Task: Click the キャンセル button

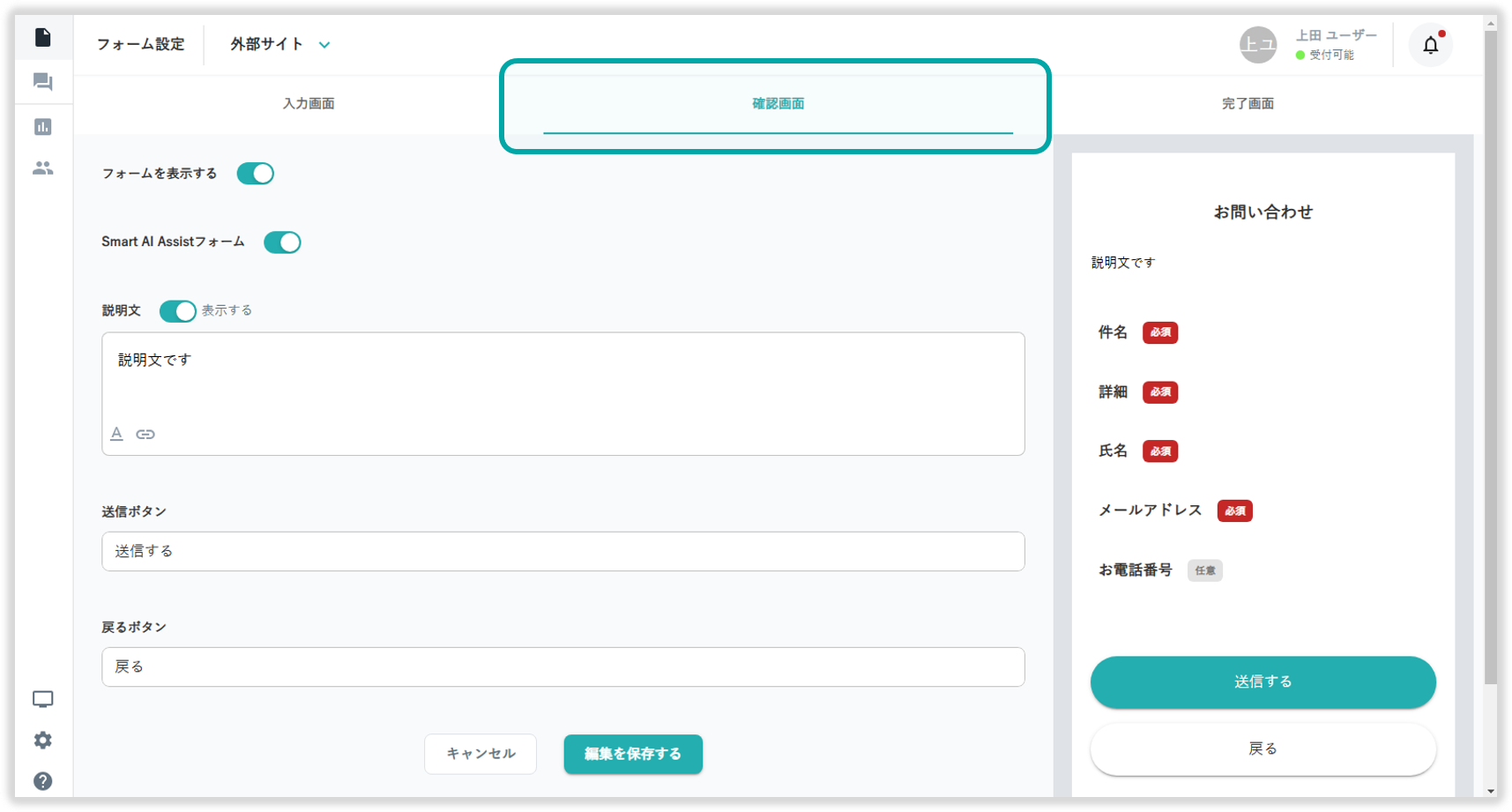Action: [480, 754]
